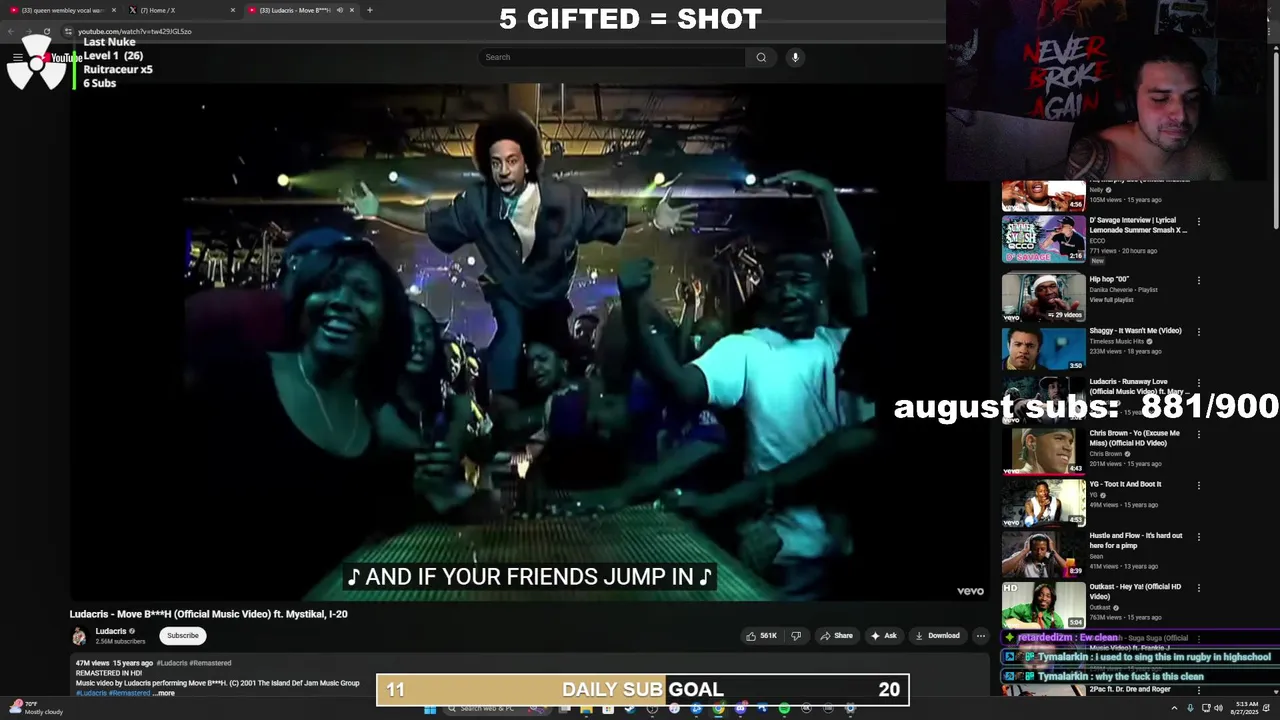Open options menu for Outkast Hey Ya

[x=1198, y=587]
